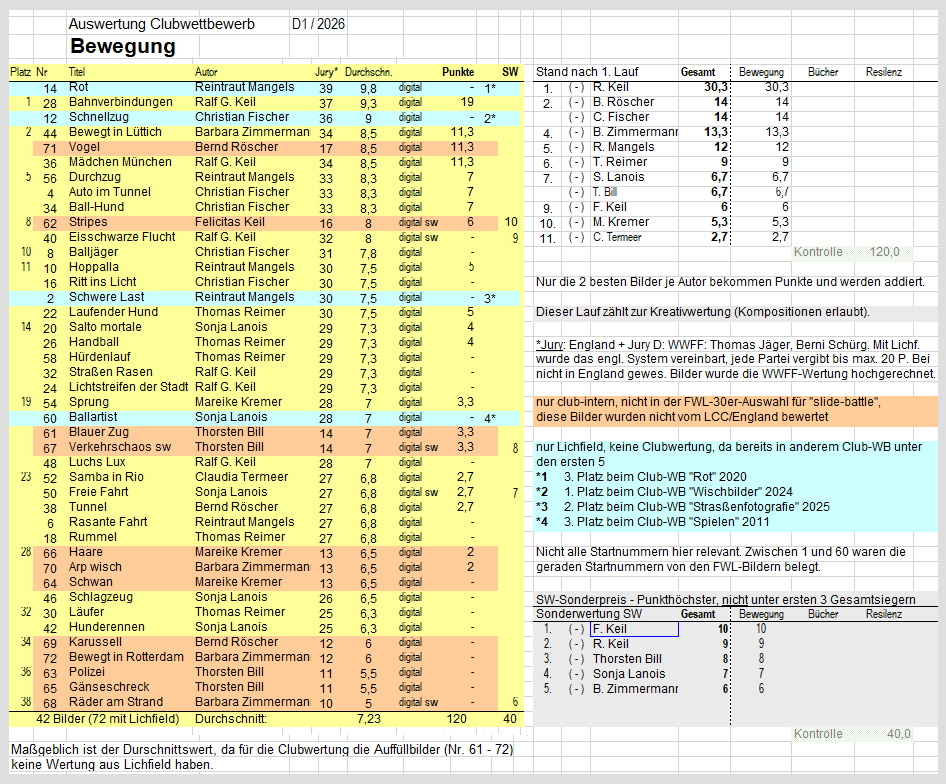Select cell with title 'Bahnverbindungen'

pyautogui.click(x=121, y=102)
